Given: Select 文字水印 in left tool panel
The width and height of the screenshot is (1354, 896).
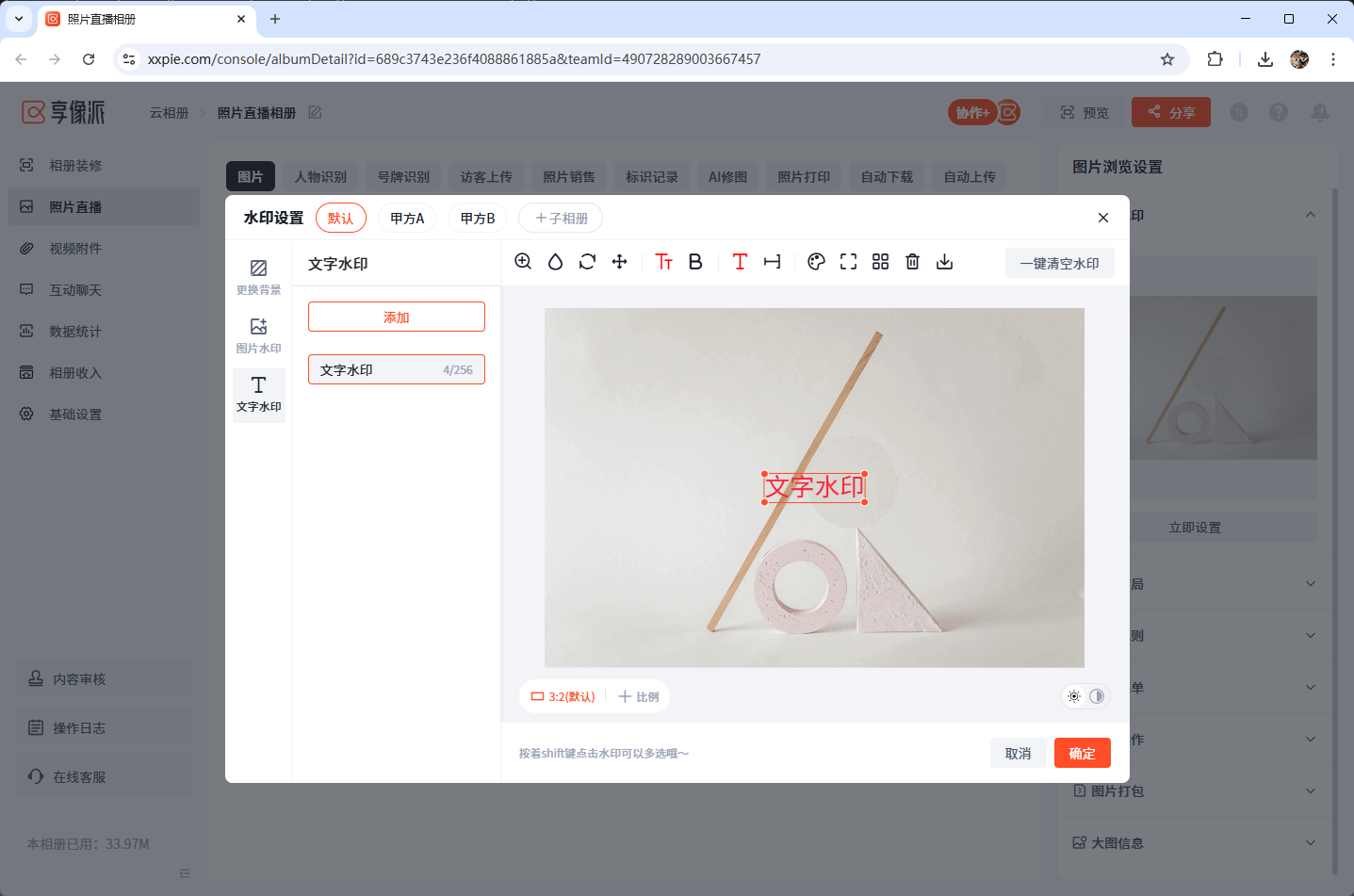Looking at the screenshot, I should 258,394.
